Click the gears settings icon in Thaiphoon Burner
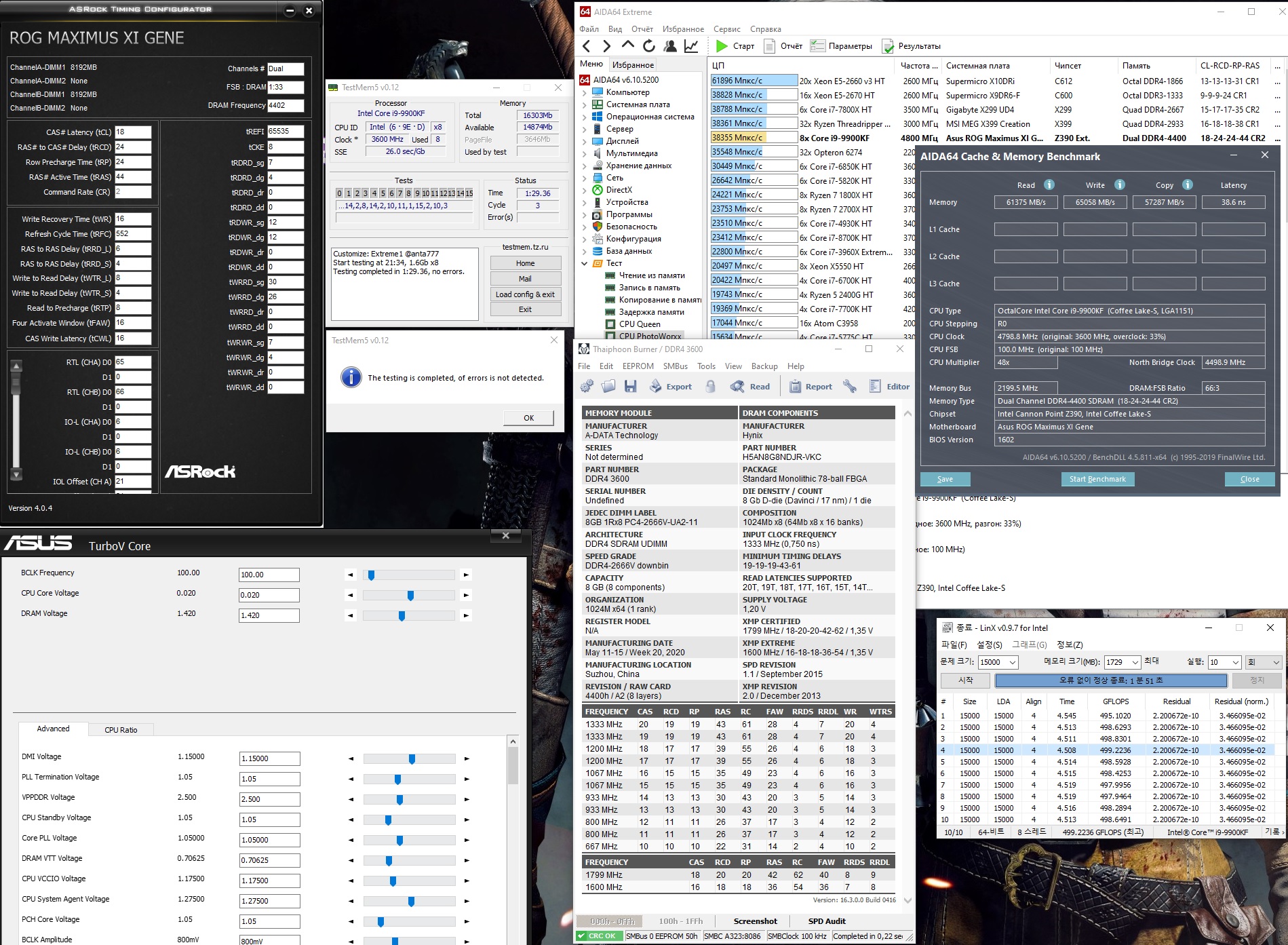Image resolution: width=1288 pixels, height=945 pixels. click(x=587, y=387)
